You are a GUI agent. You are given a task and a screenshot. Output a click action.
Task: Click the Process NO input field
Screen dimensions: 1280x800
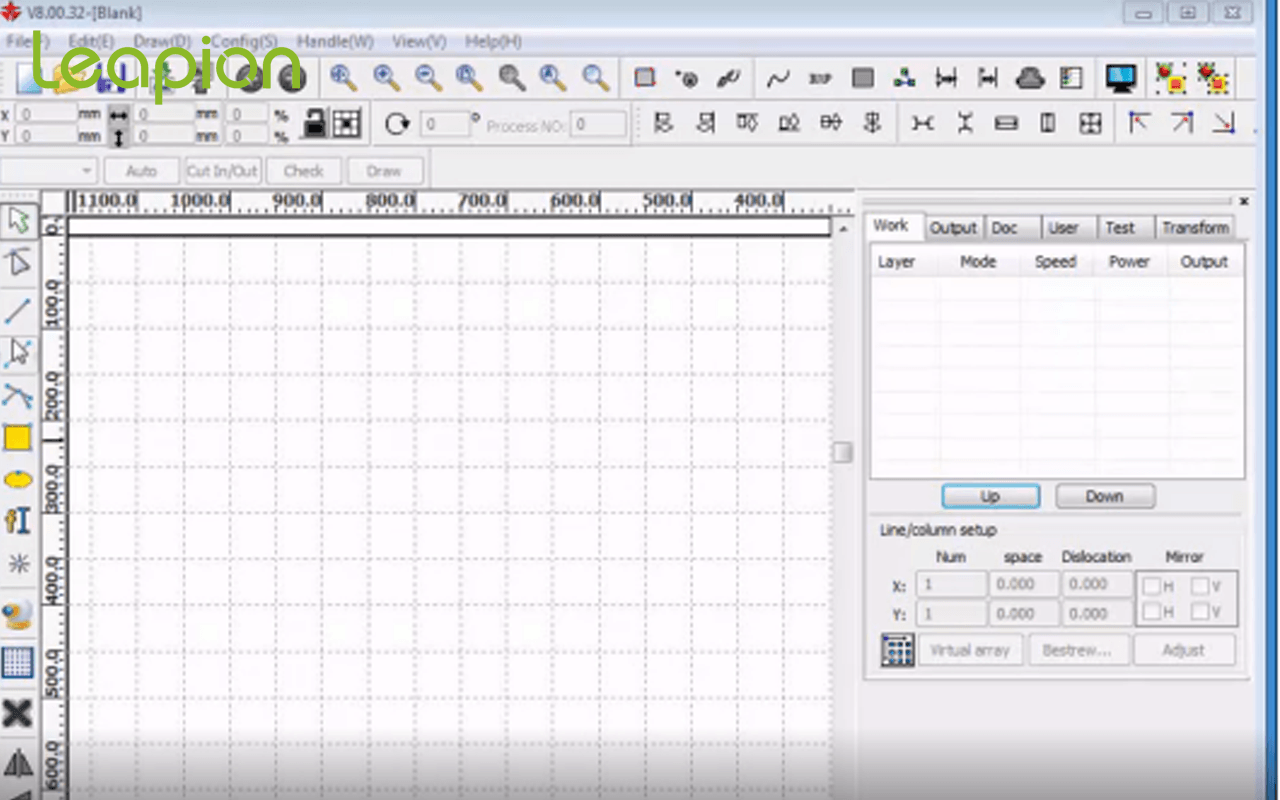599,125
